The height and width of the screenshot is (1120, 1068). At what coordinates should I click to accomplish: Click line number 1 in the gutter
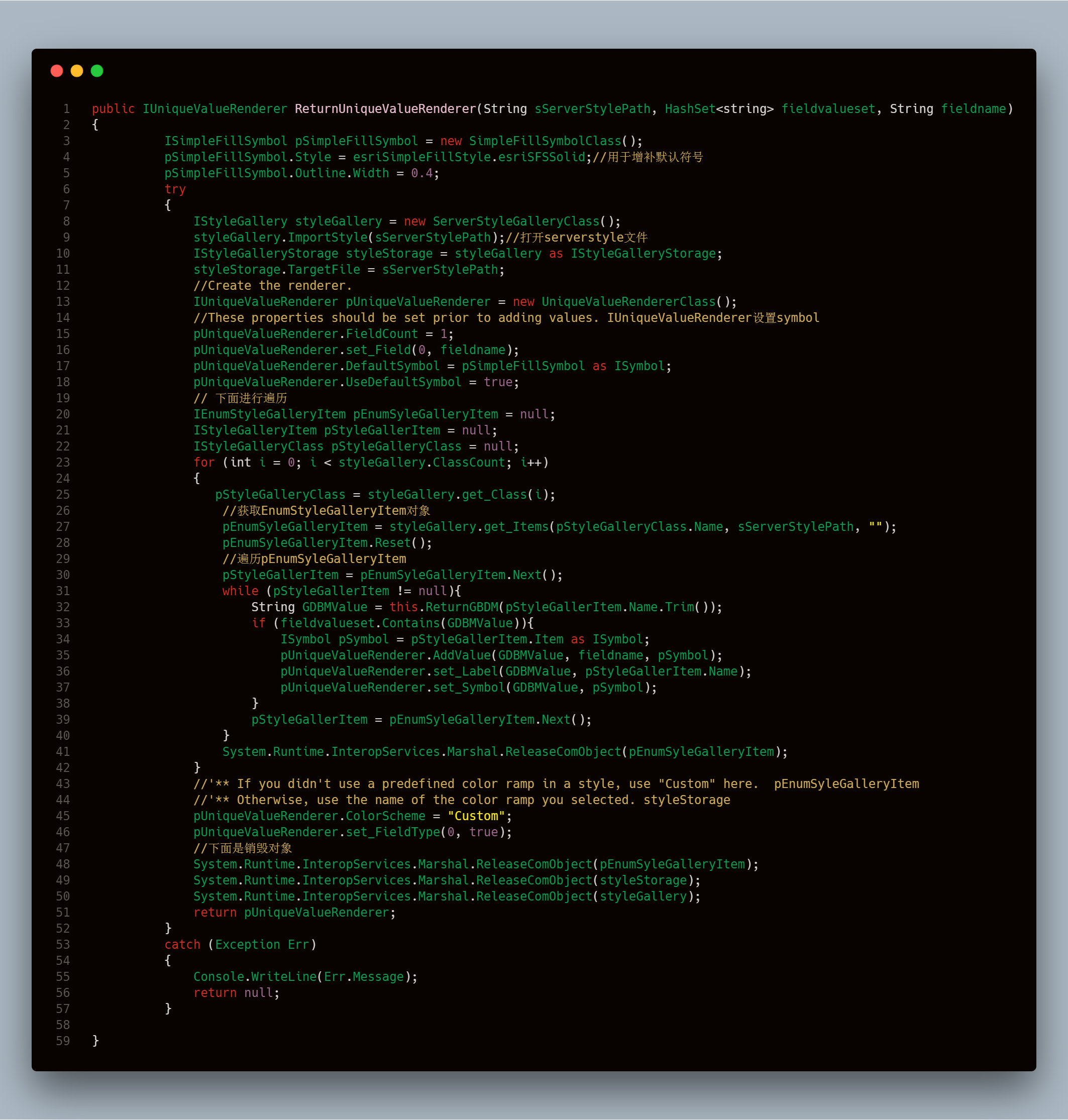coord(67,108)
